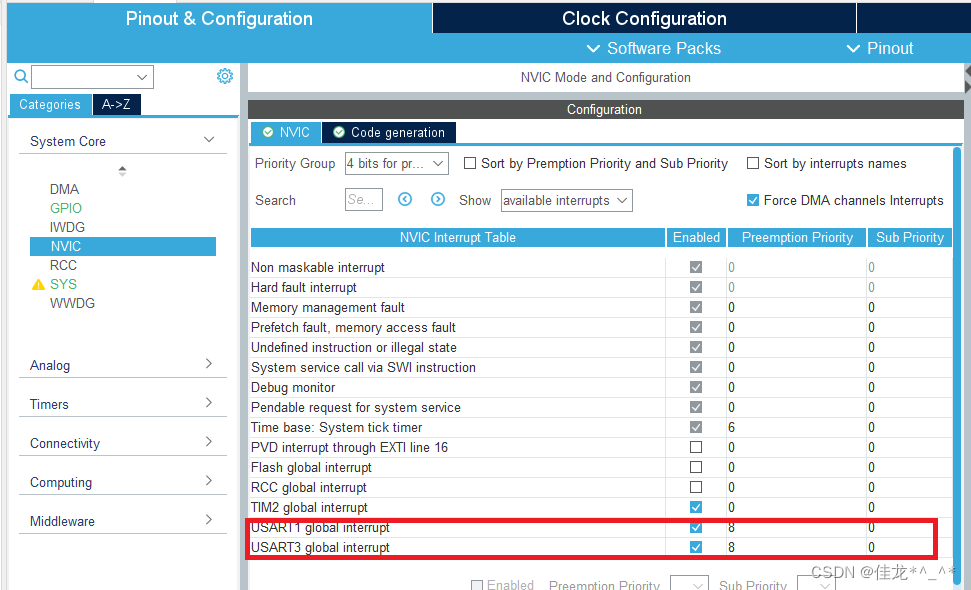971x590 pixels.
Task: Select Hard fault interrupt row name
Action: click(303, 287)
